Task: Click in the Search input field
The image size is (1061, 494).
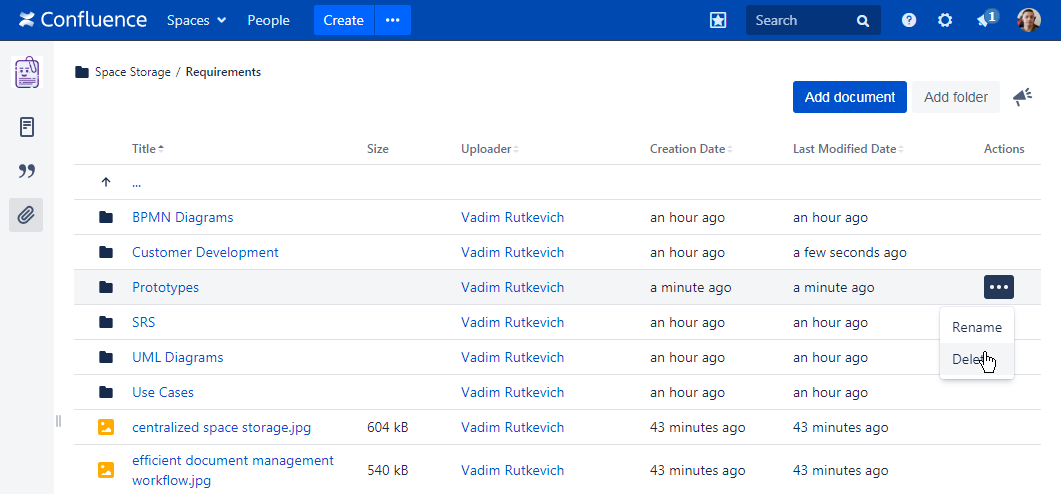Action: (800, 20)
